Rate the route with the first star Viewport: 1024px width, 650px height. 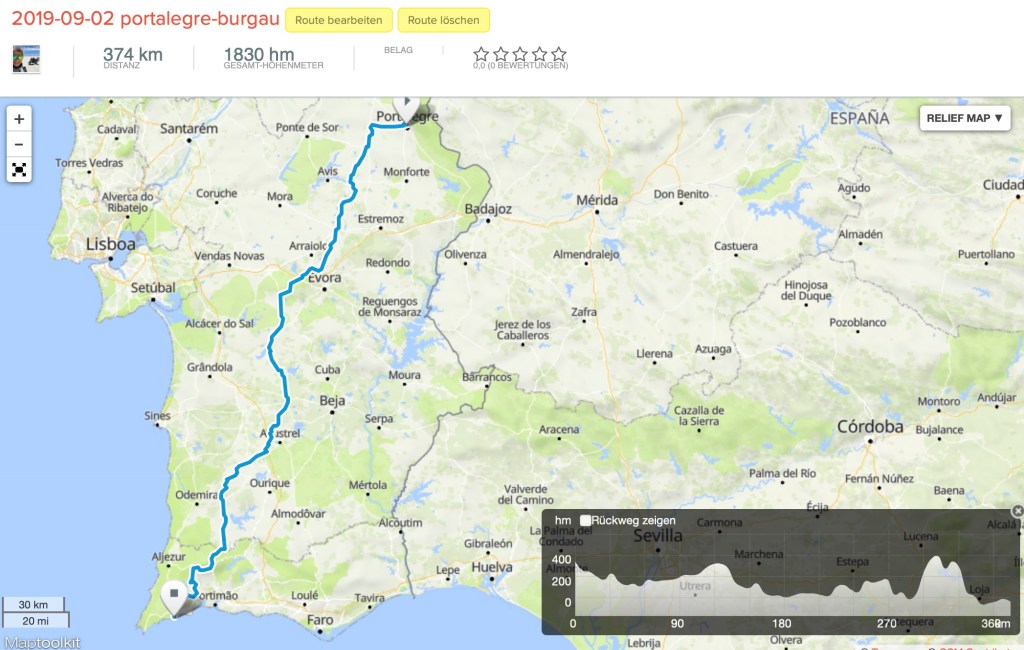point(481,54)
